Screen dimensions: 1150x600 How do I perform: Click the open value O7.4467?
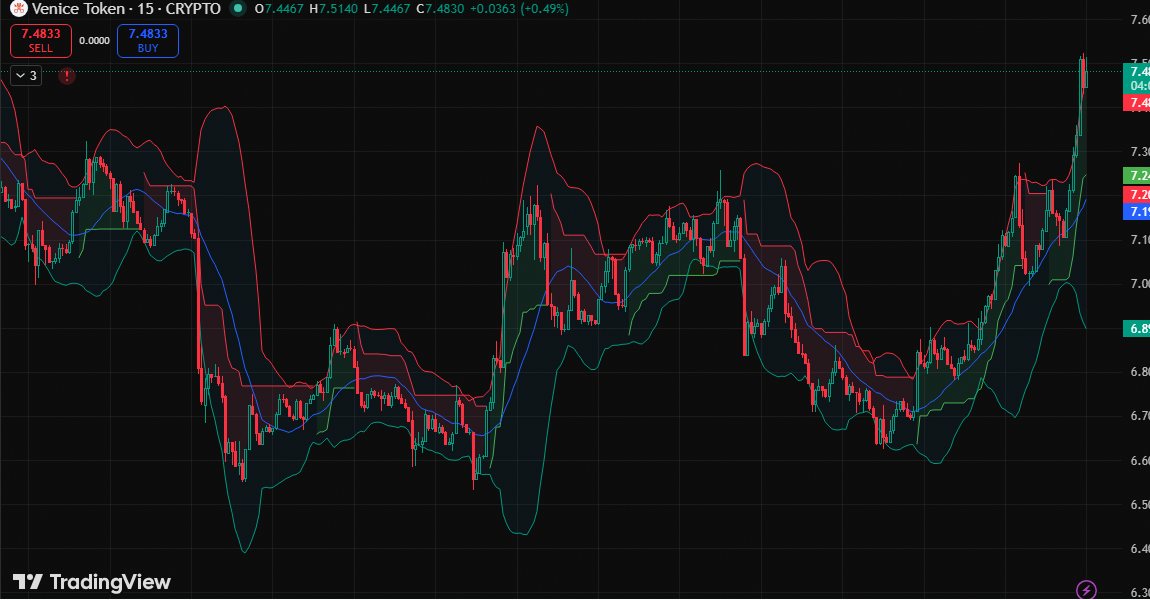279,9
